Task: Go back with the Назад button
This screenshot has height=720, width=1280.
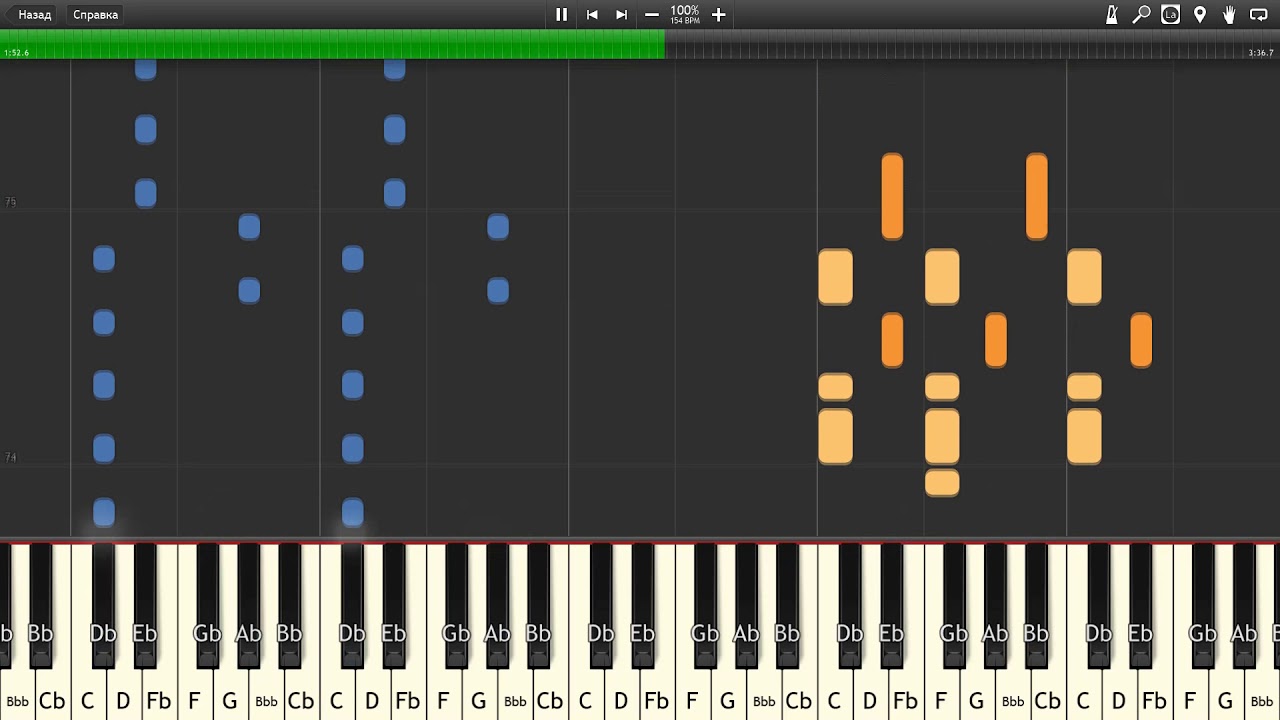Action: 30,15
